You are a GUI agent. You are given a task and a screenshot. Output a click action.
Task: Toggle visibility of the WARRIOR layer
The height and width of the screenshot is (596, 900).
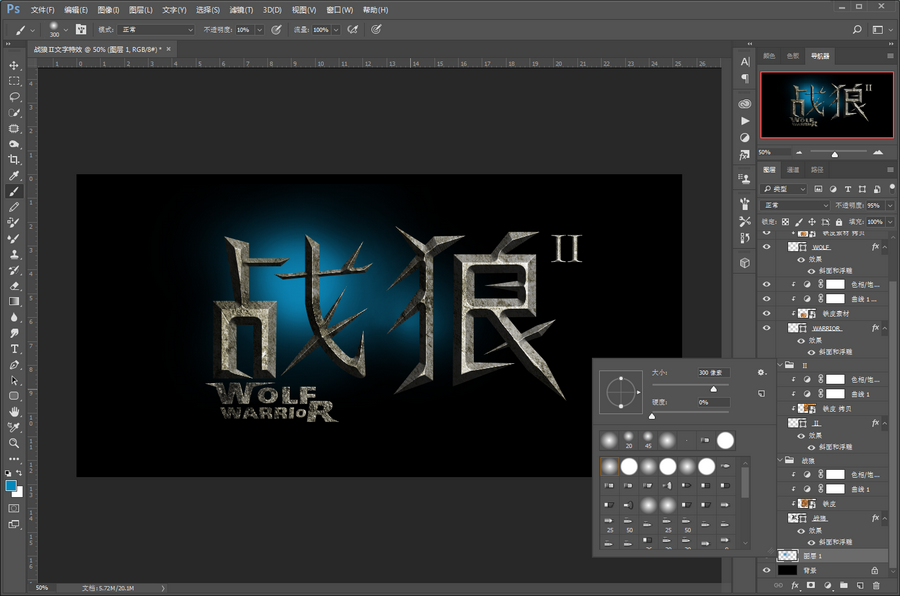(767, 328)
